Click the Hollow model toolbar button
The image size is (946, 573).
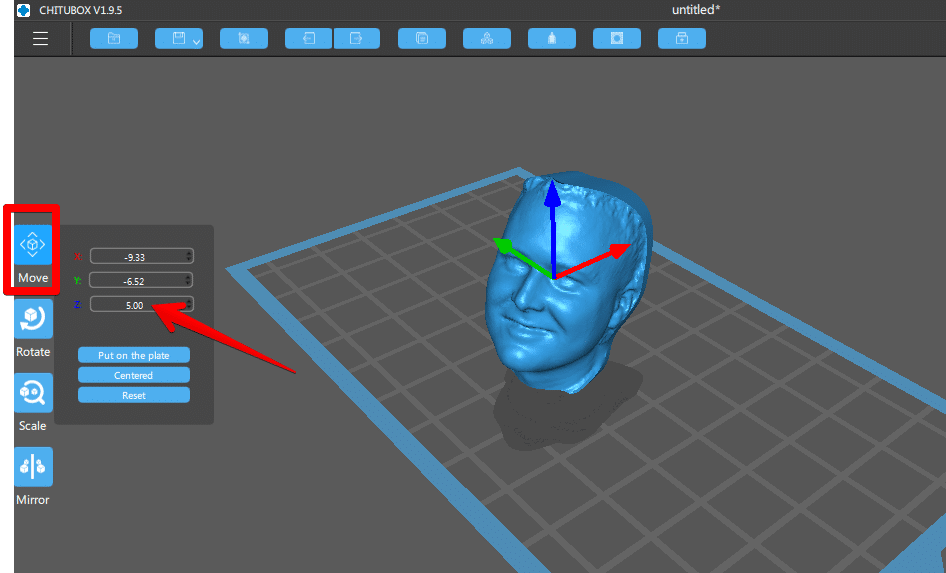(551, 39)
